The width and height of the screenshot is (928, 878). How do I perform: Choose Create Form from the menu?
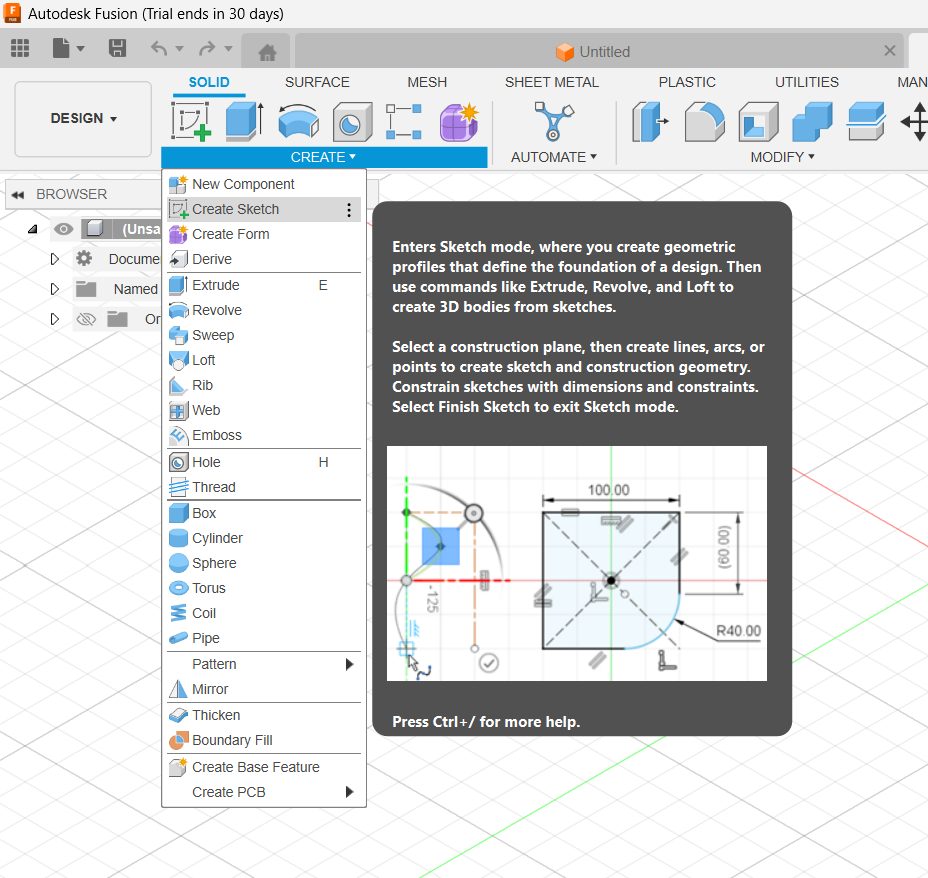(265, 234)
